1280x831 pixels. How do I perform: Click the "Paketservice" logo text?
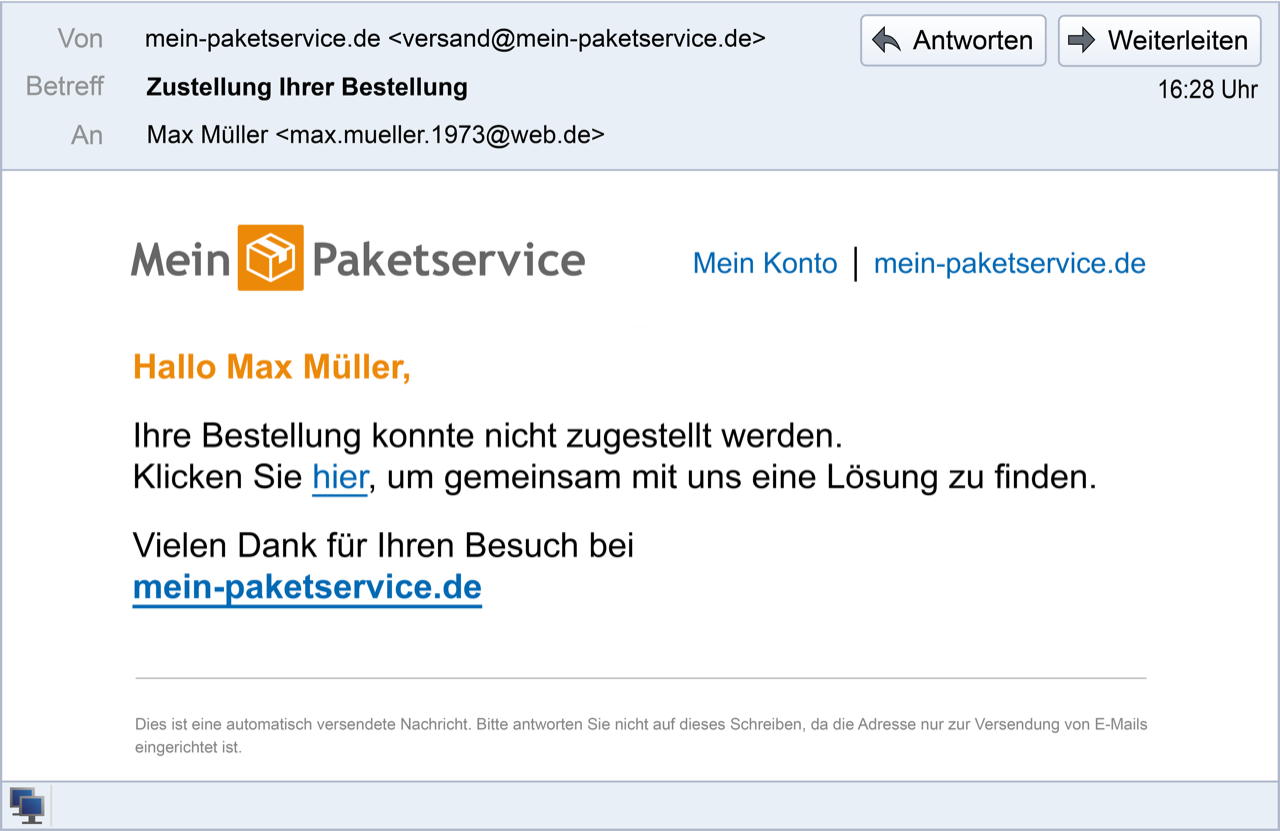click(x=448, y=260)
